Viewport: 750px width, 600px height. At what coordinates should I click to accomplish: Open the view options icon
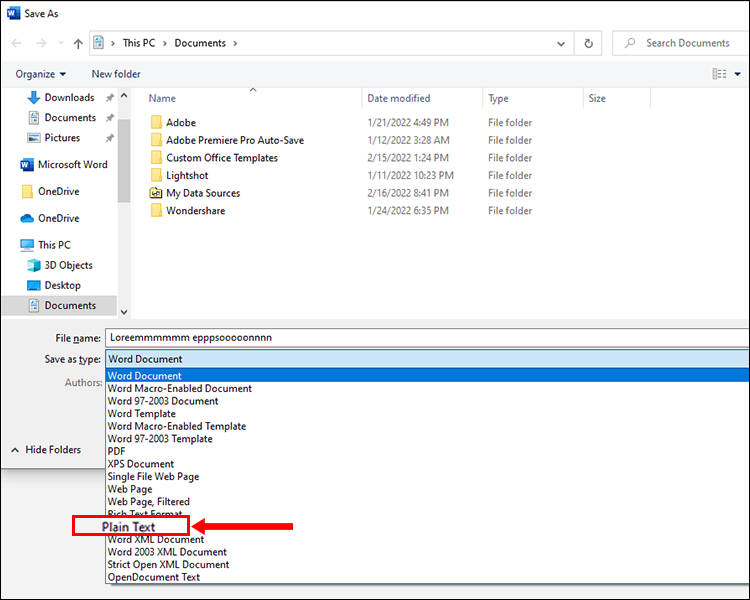(719, 74)
